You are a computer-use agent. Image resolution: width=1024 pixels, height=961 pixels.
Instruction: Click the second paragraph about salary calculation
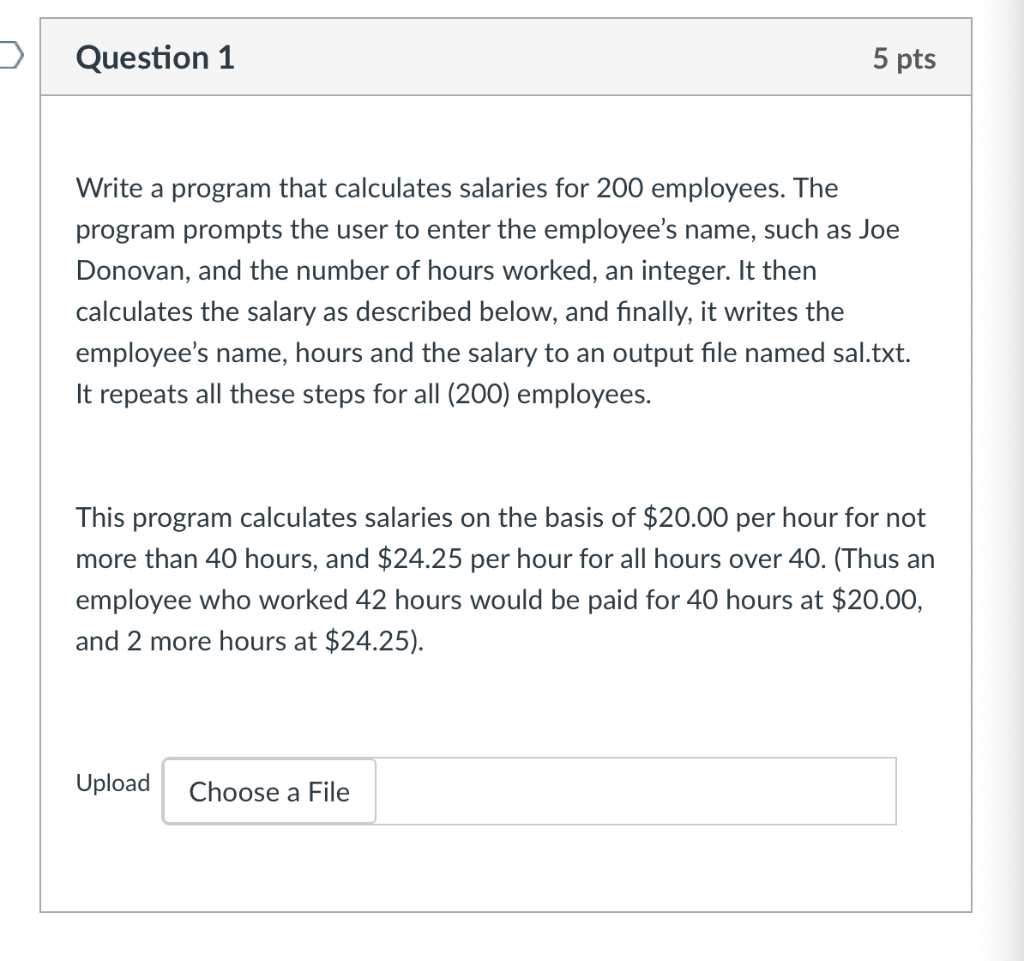[x=500, y=579]
